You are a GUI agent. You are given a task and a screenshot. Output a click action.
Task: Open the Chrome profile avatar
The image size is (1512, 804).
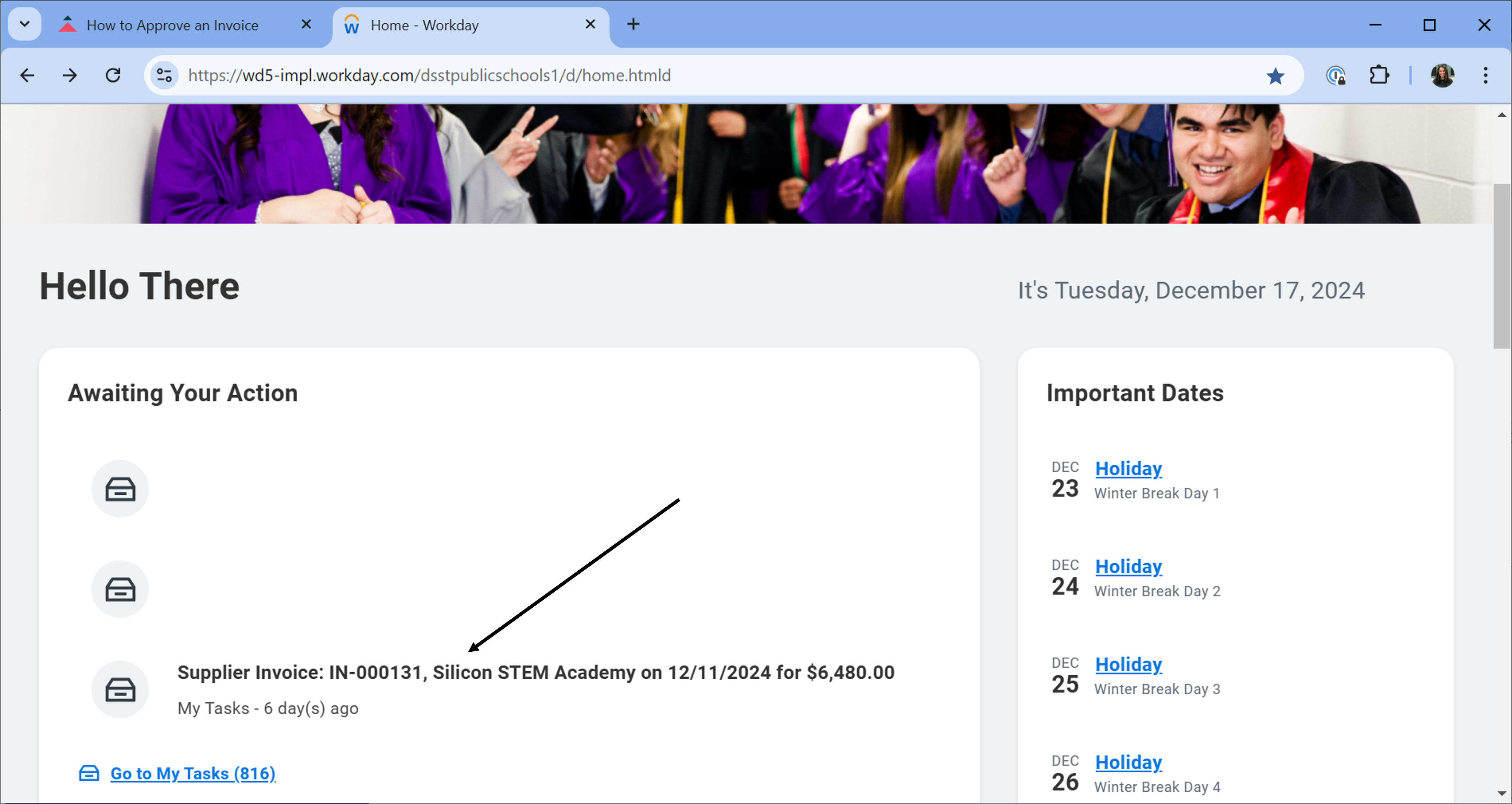tap(1442, 76)
